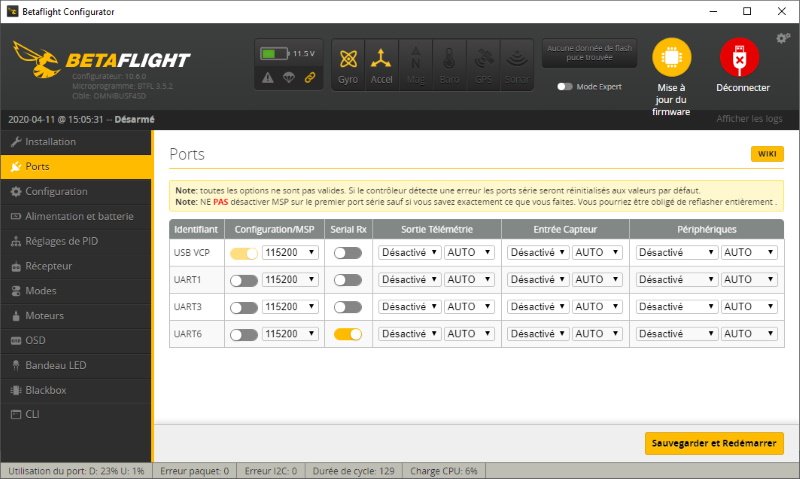This screenshot has height=479, width=800.
Task: Disable Serial Rx on UART6
Action: 348,334
